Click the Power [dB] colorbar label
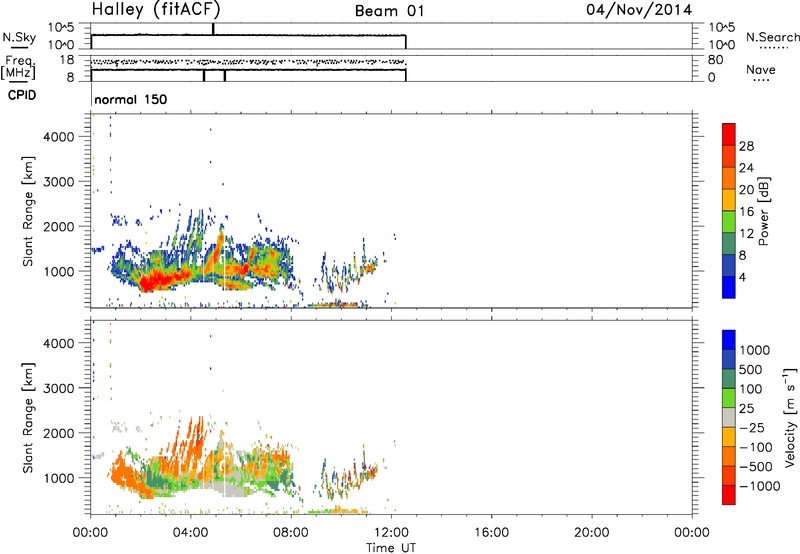 point(763,211)
